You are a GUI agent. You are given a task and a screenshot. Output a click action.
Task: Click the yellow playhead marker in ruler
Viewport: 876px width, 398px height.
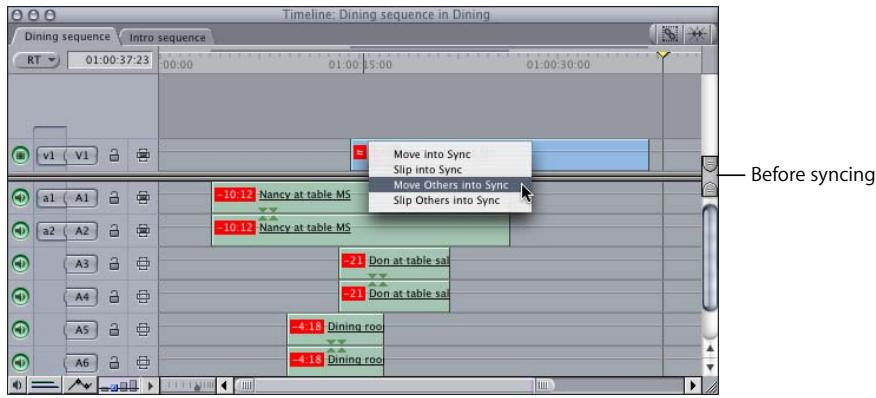pyautogui.click(x=663, y=54)
